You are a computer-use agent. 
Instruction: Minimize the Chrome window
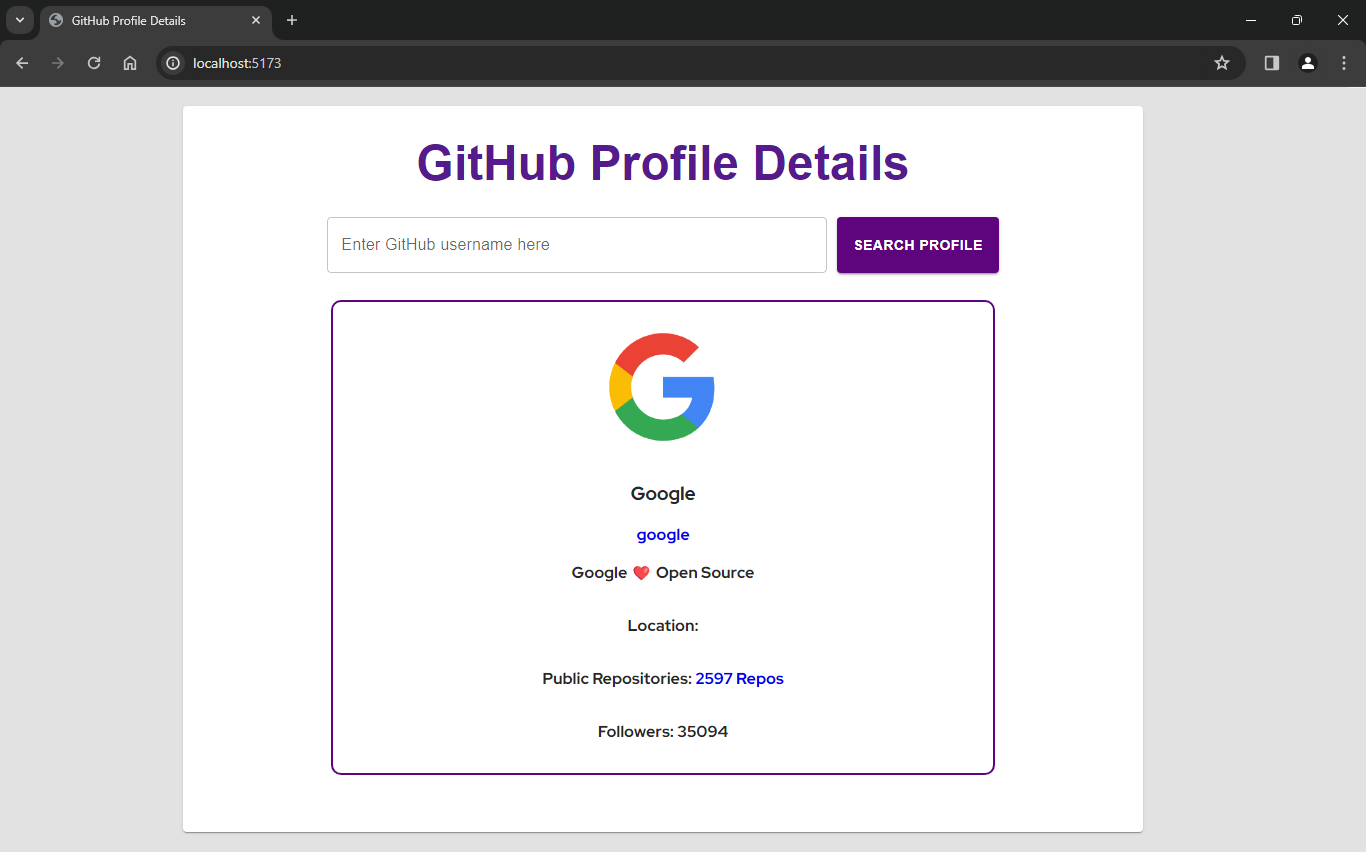tap(1251, 20)
